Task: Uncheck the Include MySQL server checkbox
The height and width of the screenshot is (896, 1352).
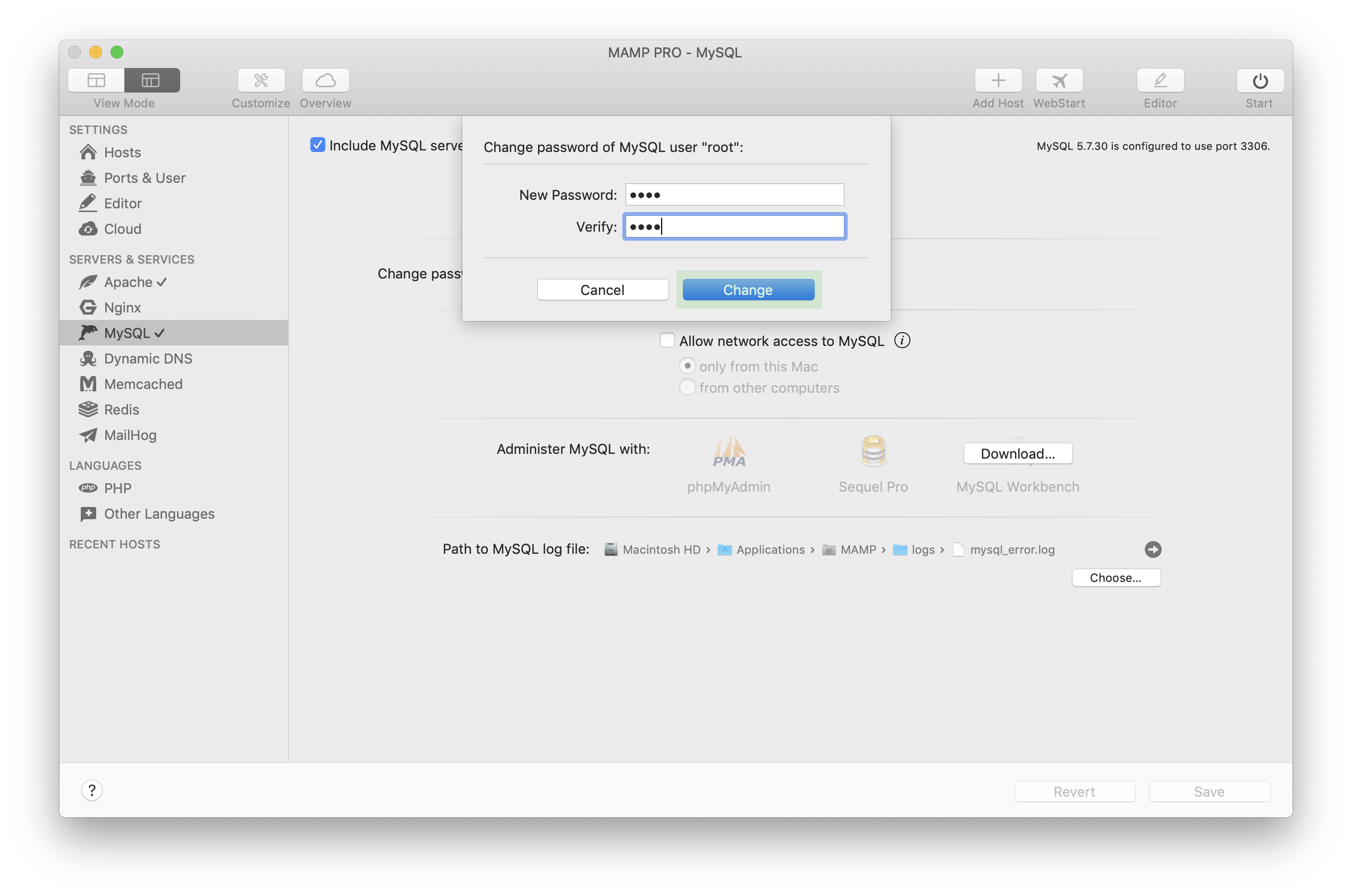Action: [318, 145]
